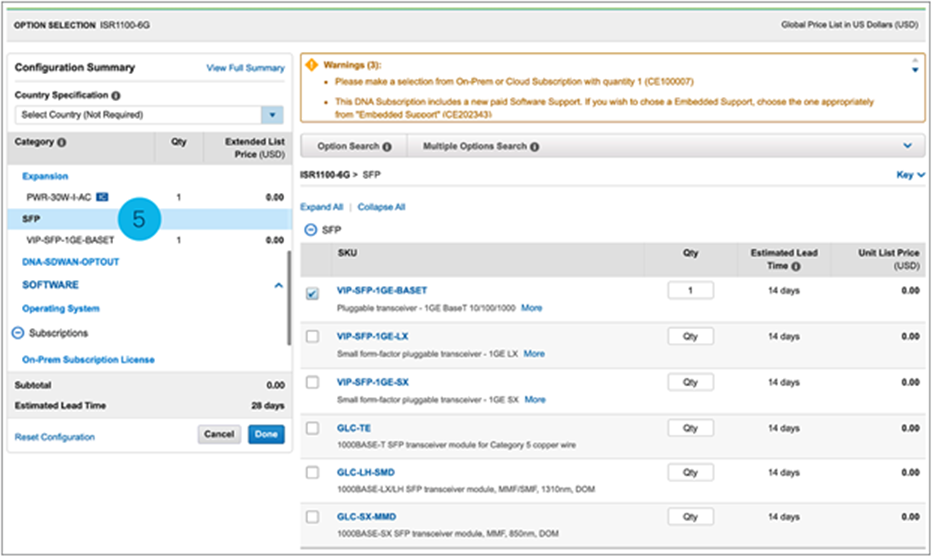The image size is (932, 557).
Task: Check the GLC-SX-MMD checkbox
Action: 312,517
